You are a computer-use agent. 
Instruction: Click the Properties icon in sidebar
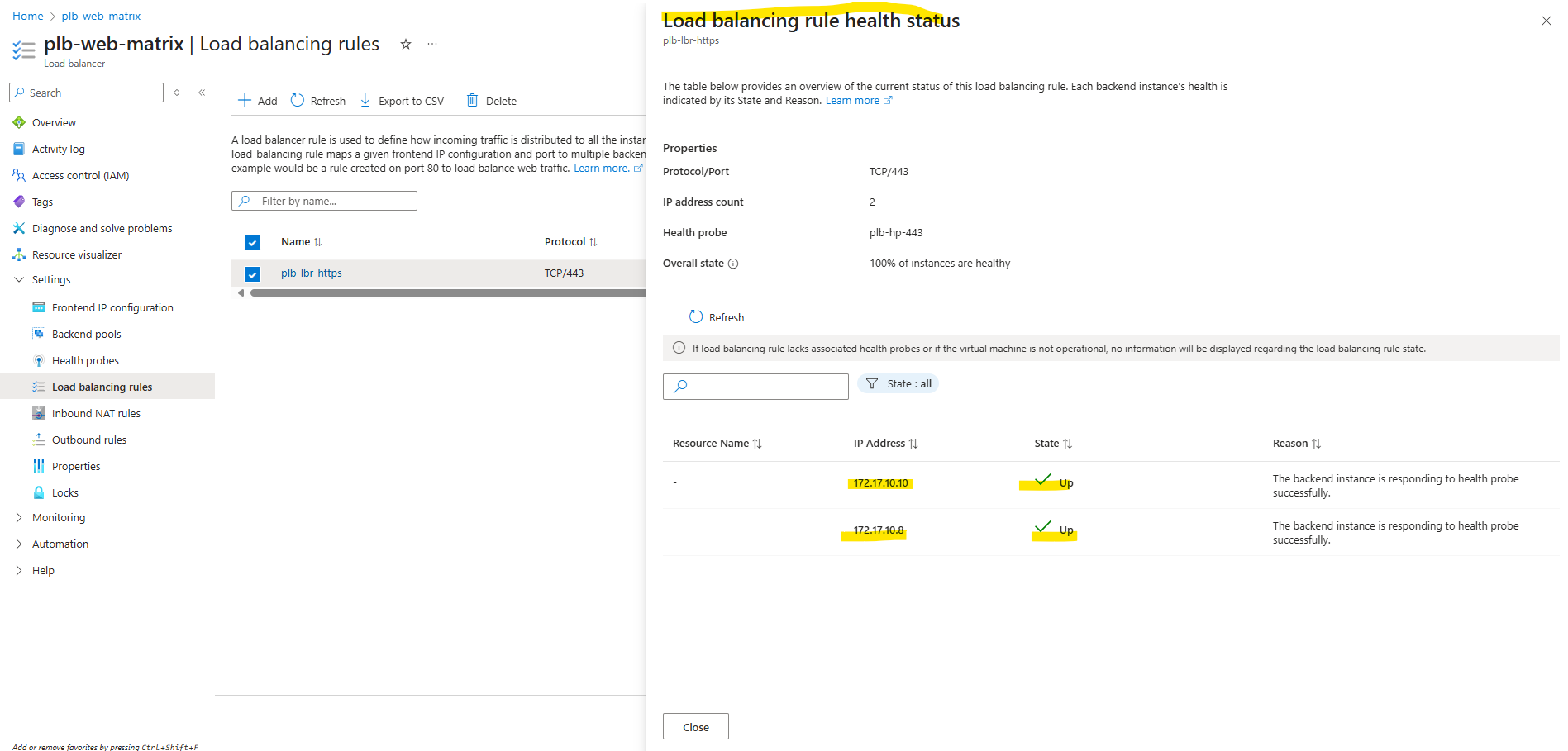coord(39,466)
